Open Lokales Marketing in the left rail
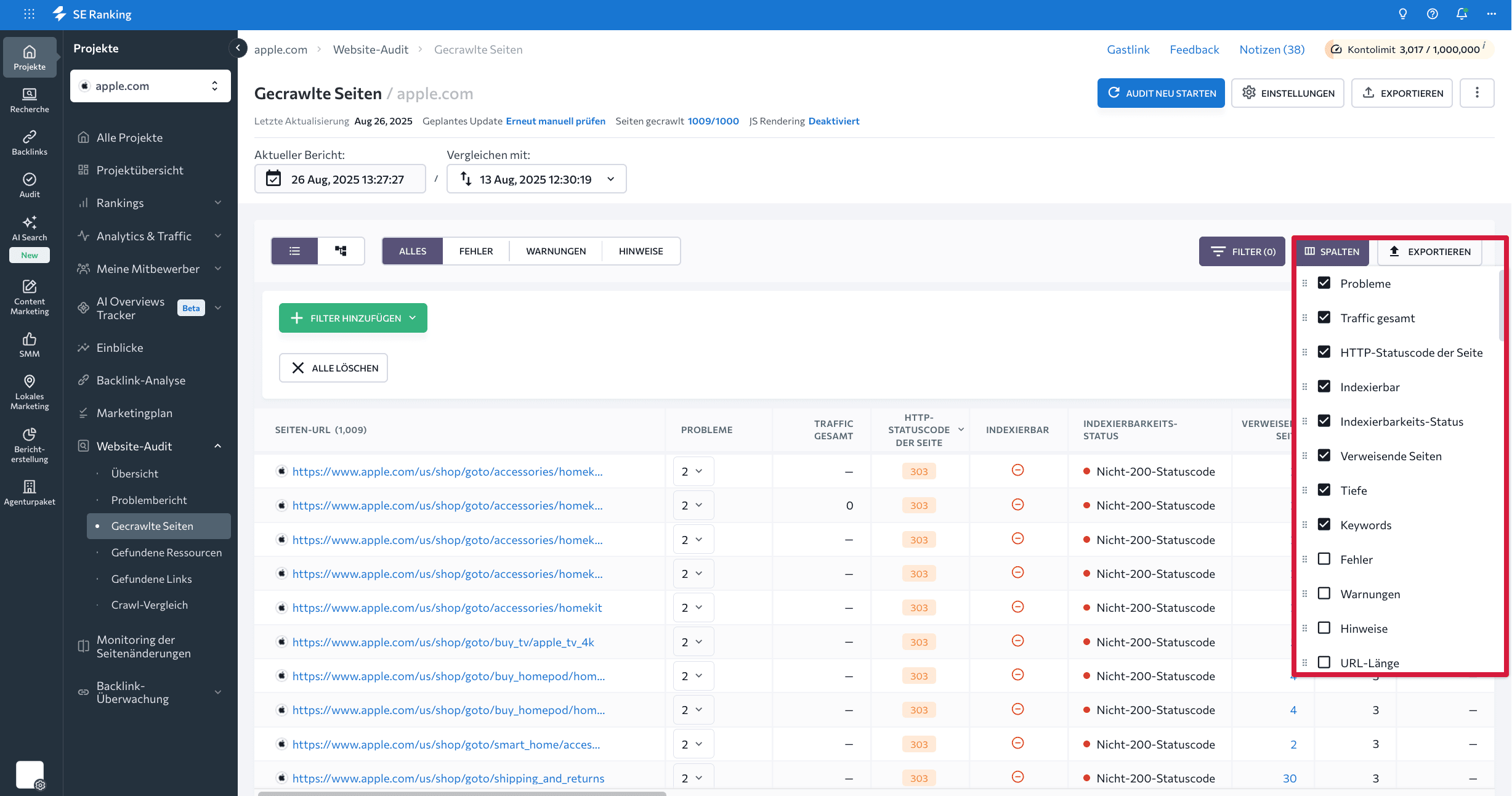The width and height of the screenshot is (1512, 796). (30, 392)
